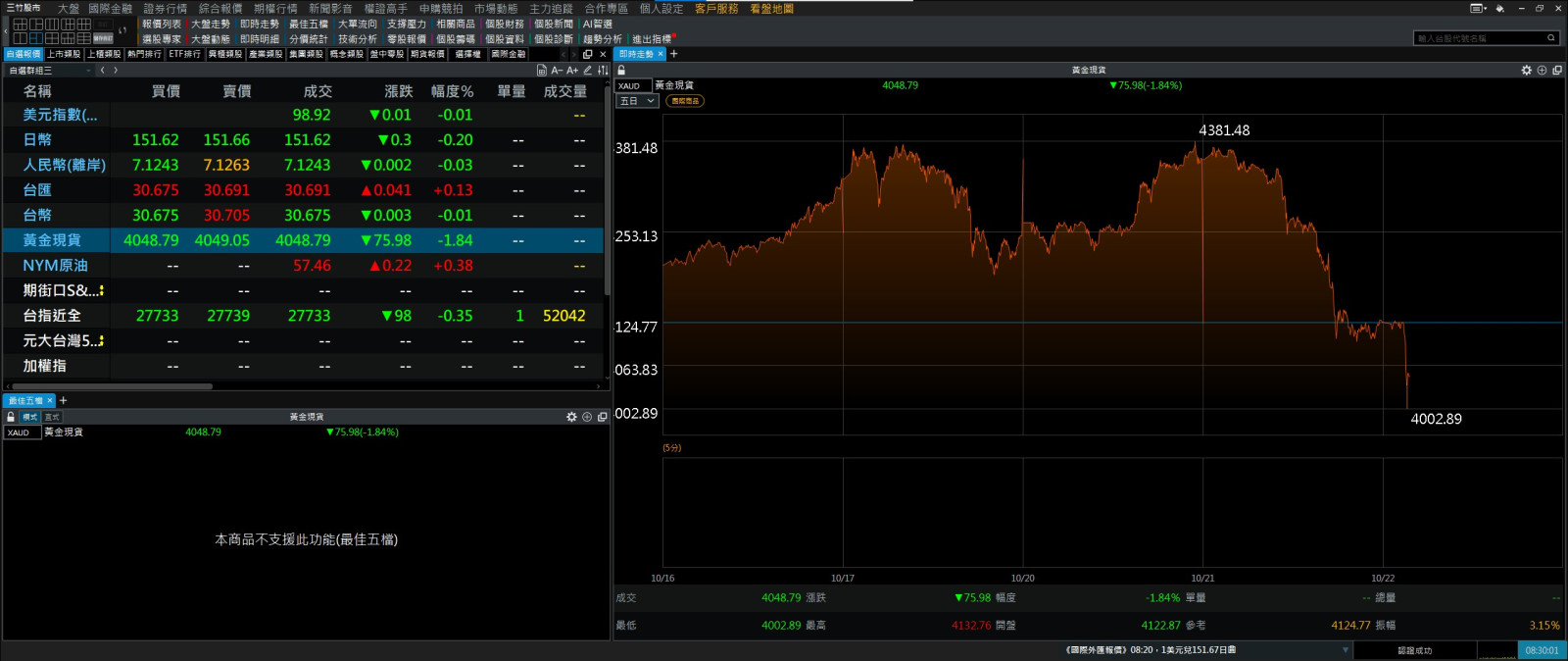Click gear icon in 最佳五檔 panel header

571,417
